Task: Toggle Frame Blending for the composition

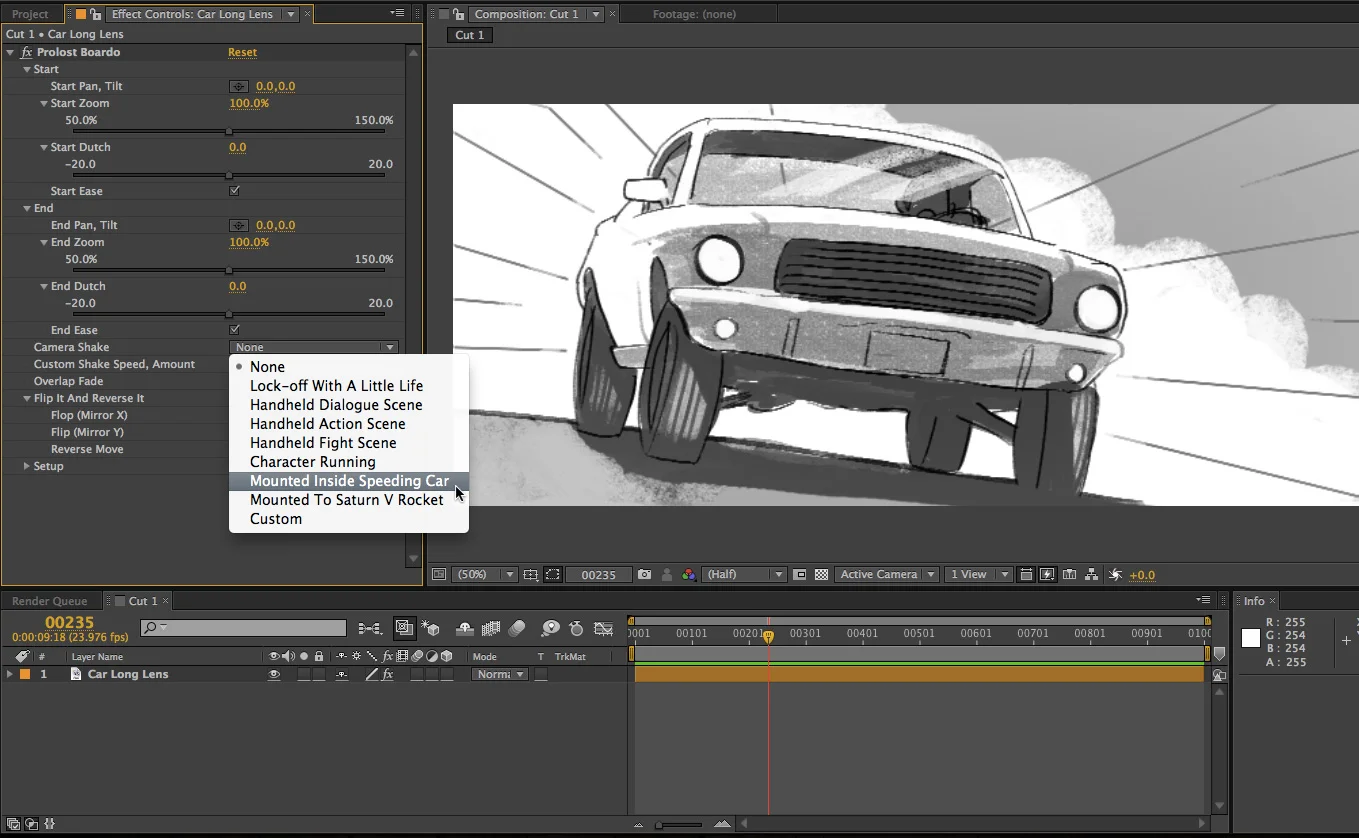Action: pos(491,629)
